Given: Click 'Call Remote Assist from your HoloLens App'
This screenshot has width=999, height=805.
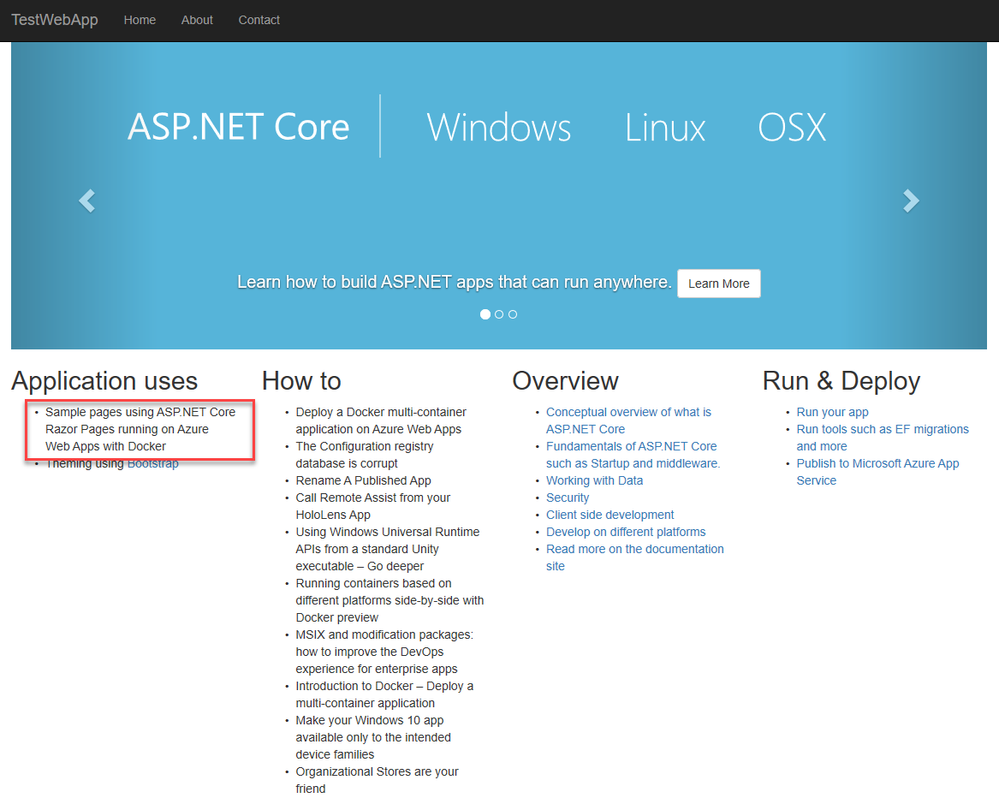Looking at the screenshot, I should point(373,506).
